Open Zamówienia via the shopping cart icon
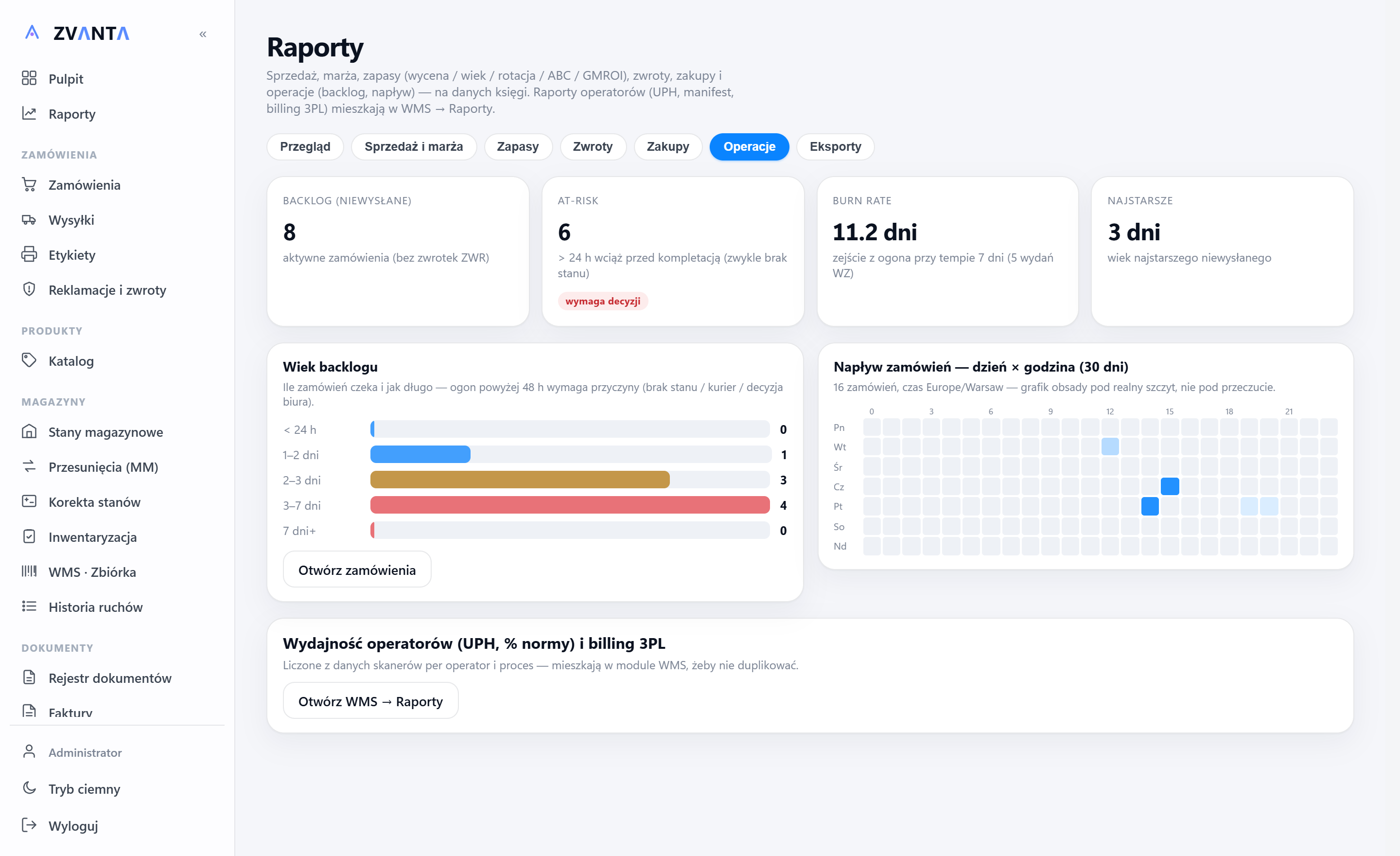 tap(29, 185)
